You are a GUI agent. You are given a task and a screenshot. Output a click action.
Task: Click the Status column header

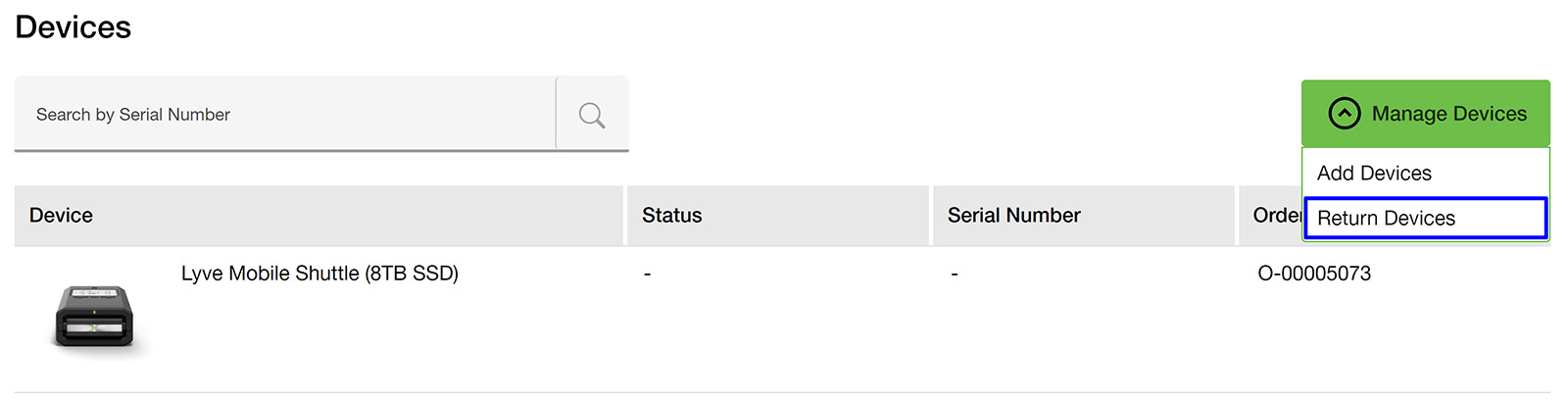click(x=672, y=216)
